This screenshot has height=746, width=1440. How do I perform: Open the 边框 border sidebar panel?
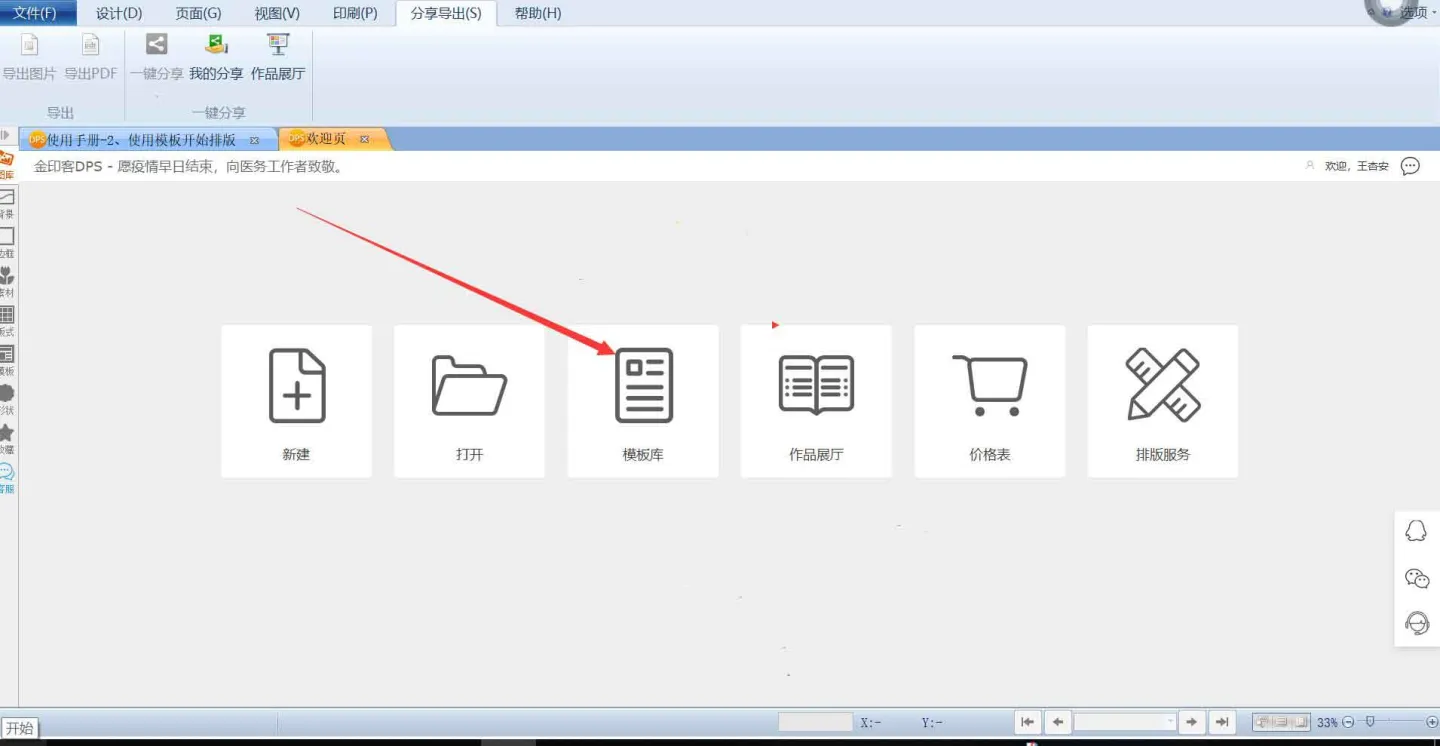click(x=7, y=243)
